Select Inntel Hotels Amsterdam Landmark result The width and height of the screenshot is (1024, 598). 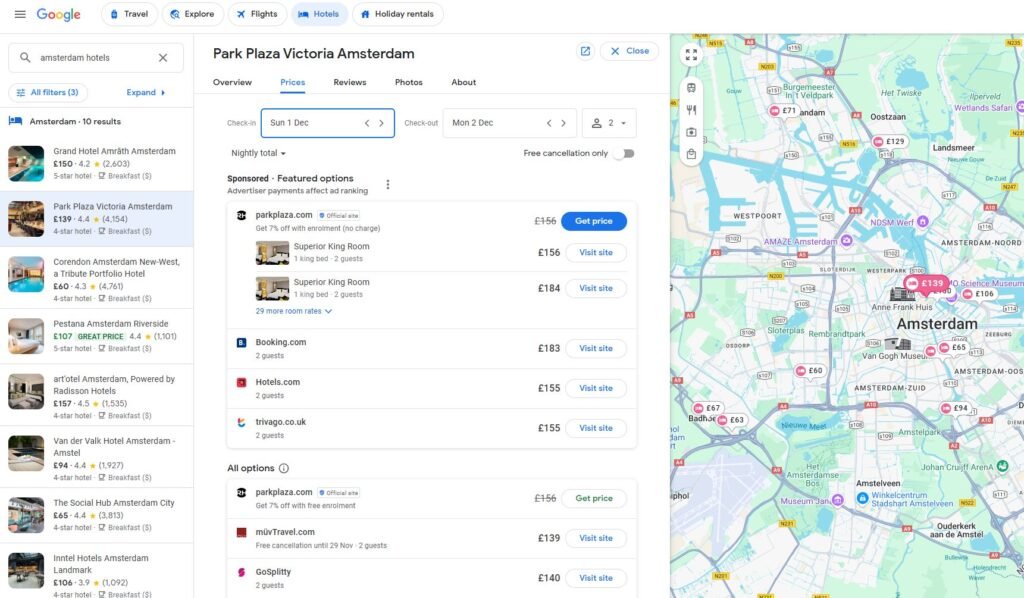[97, 571]
